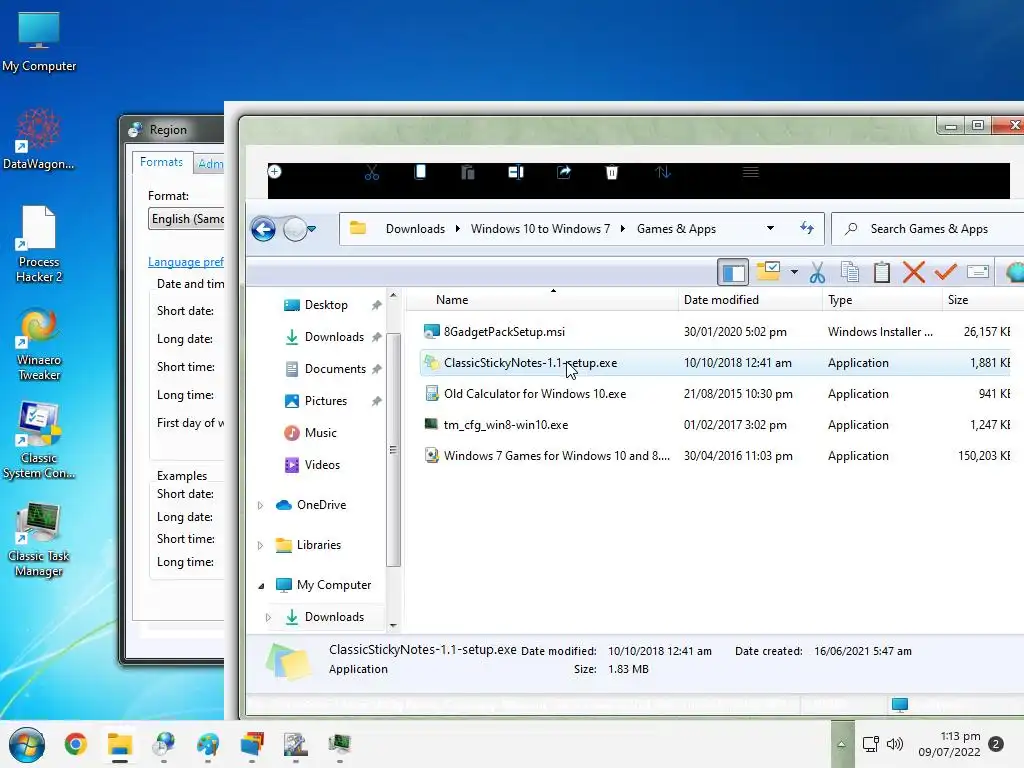Click the navigation pane scroll down arrow

(x=393, y=626)
